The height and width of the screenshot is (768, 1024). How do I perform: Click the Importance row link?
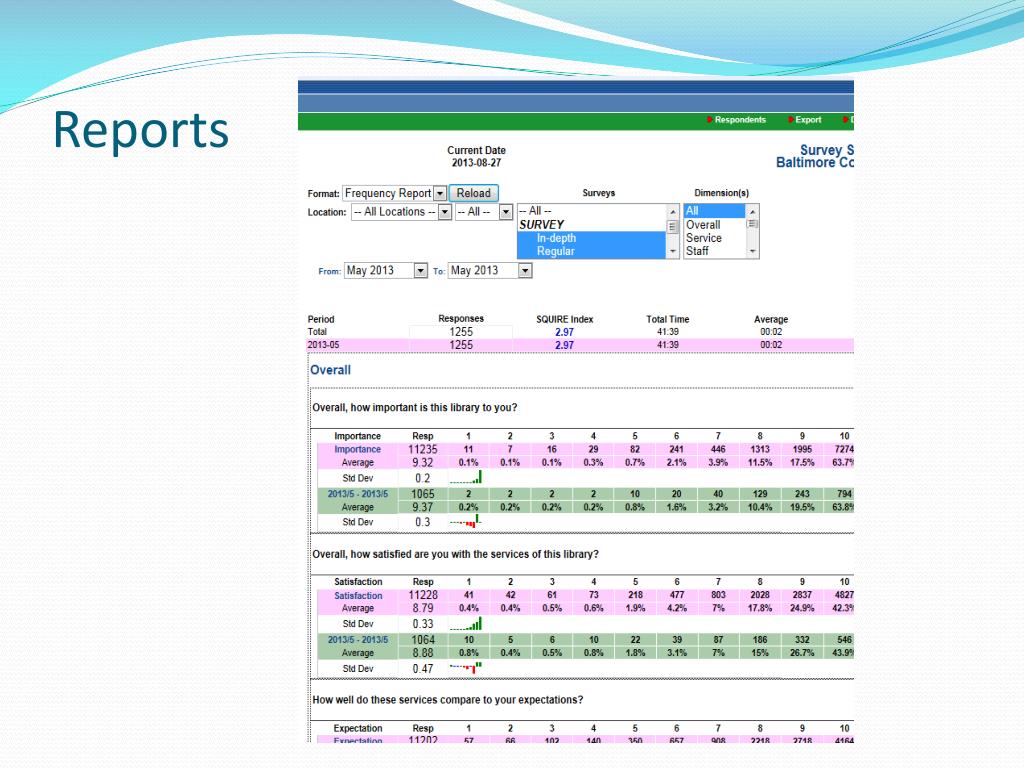pyautogui.click(x=357, y=449)
